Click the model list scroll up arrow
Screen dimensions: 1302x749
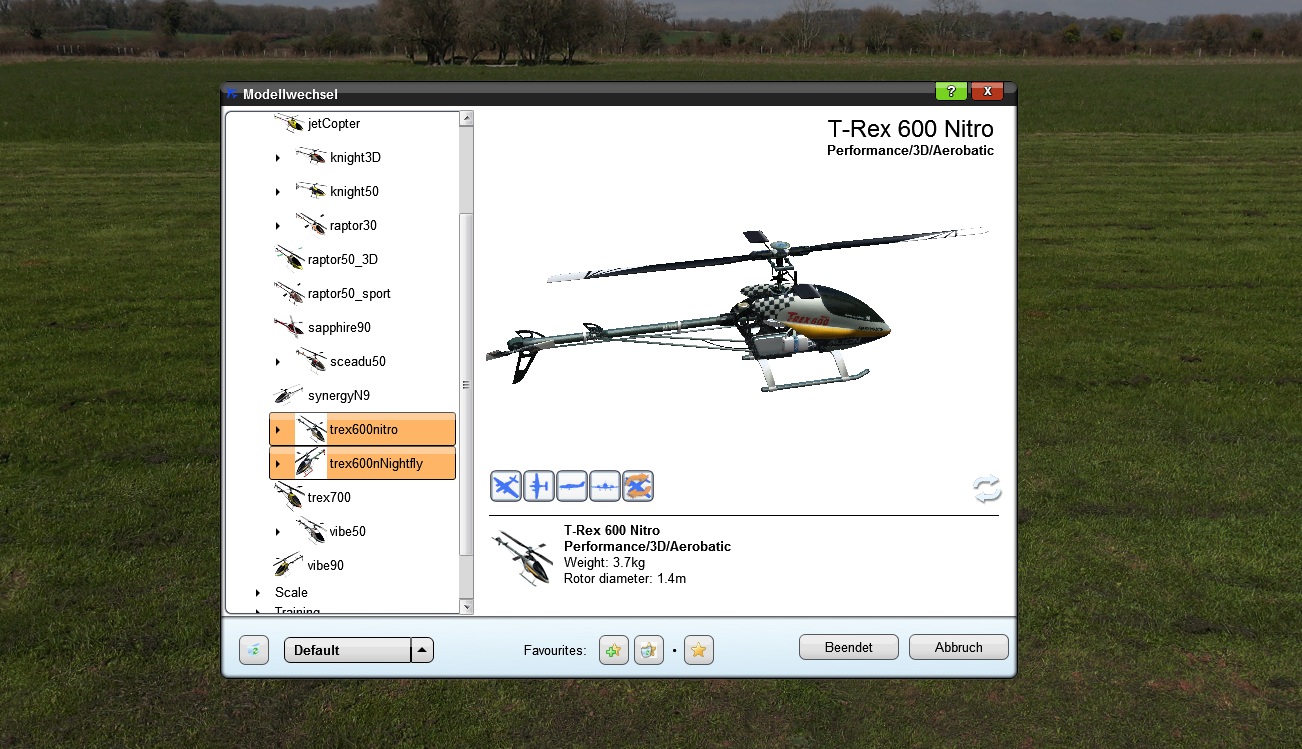point(466,119)
